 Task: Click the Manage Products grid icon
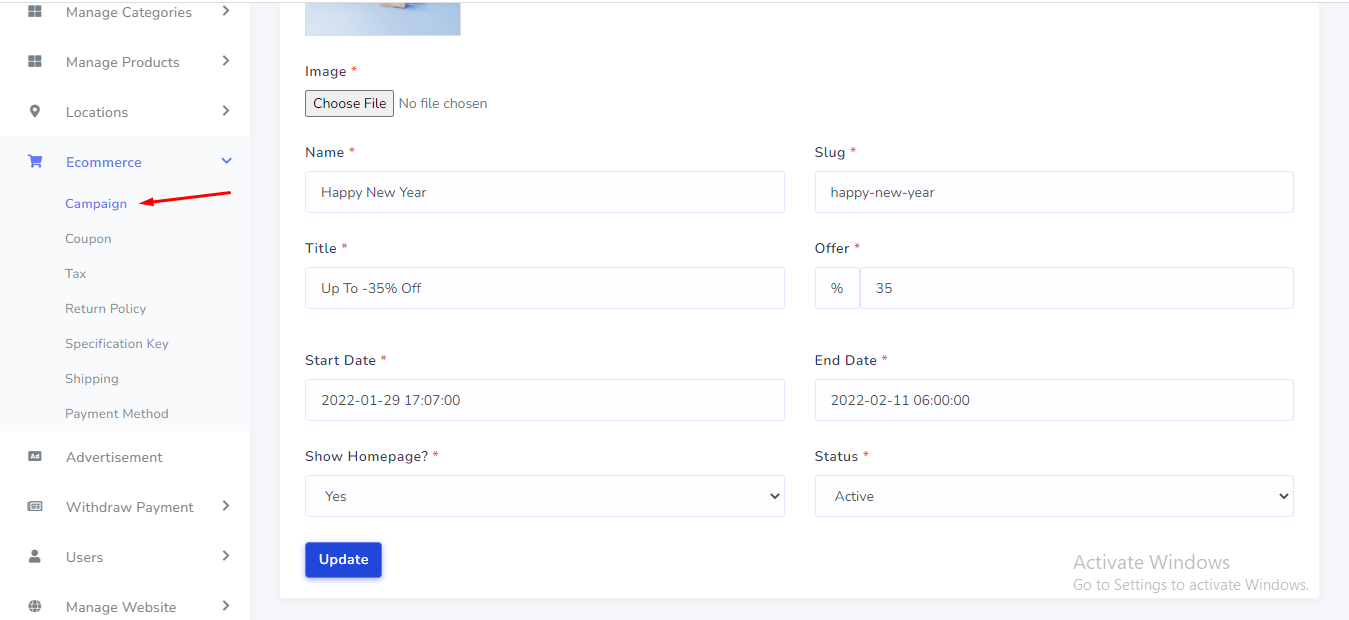pos(35,62)
